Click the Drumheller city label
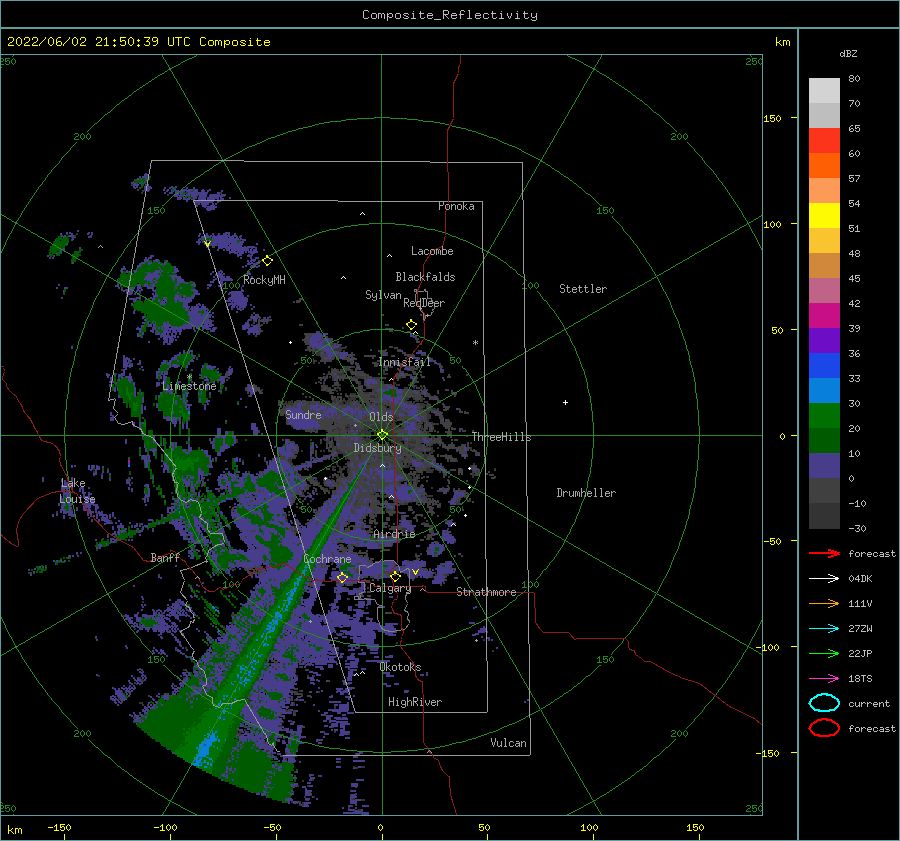Image resolution: width=900 pixels, height=841 pixels. [586, 493]
